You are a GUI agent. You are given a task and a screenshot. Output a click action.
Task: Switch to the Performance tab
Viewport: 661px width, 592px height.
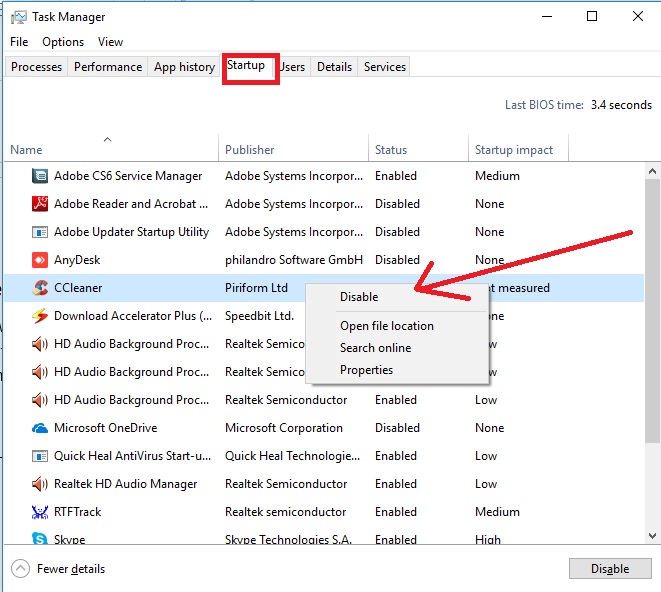(x=108, y=67)
